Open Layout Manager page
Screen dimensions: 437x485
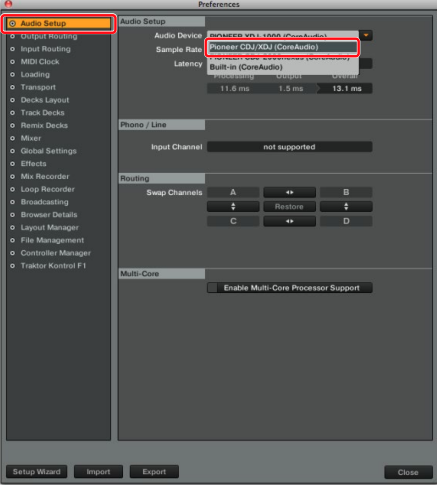click(50, 227)
